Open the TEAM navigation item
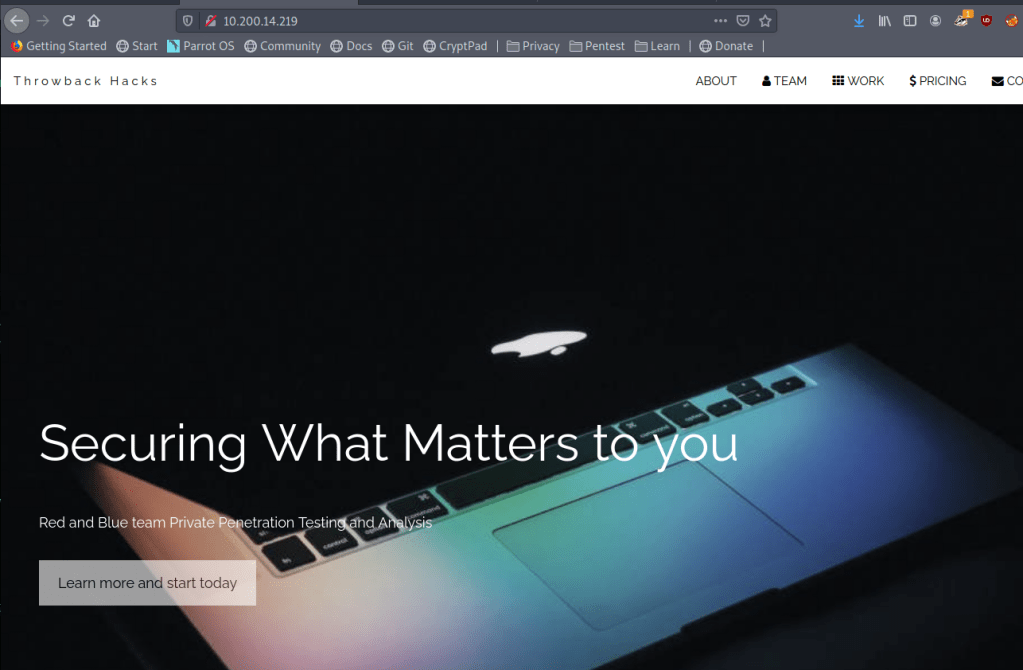Screen dimensions: 1023x670 [784, 81]
